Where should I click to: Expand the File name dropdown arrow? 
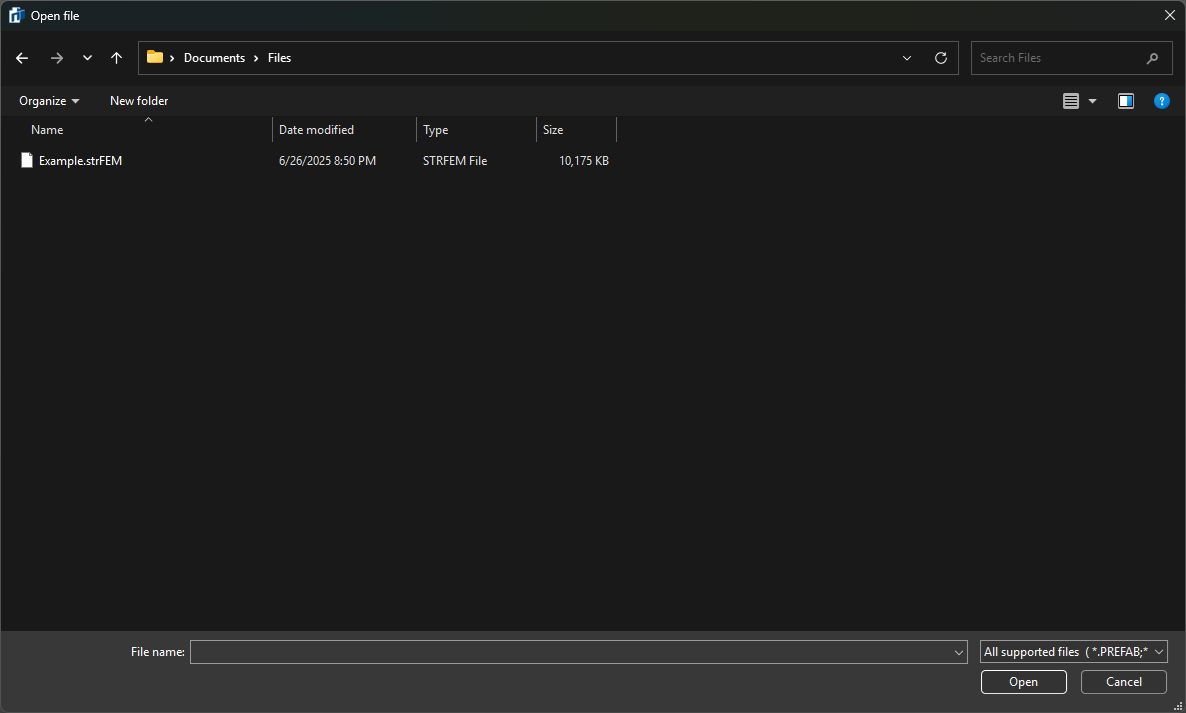coord(959,652)
